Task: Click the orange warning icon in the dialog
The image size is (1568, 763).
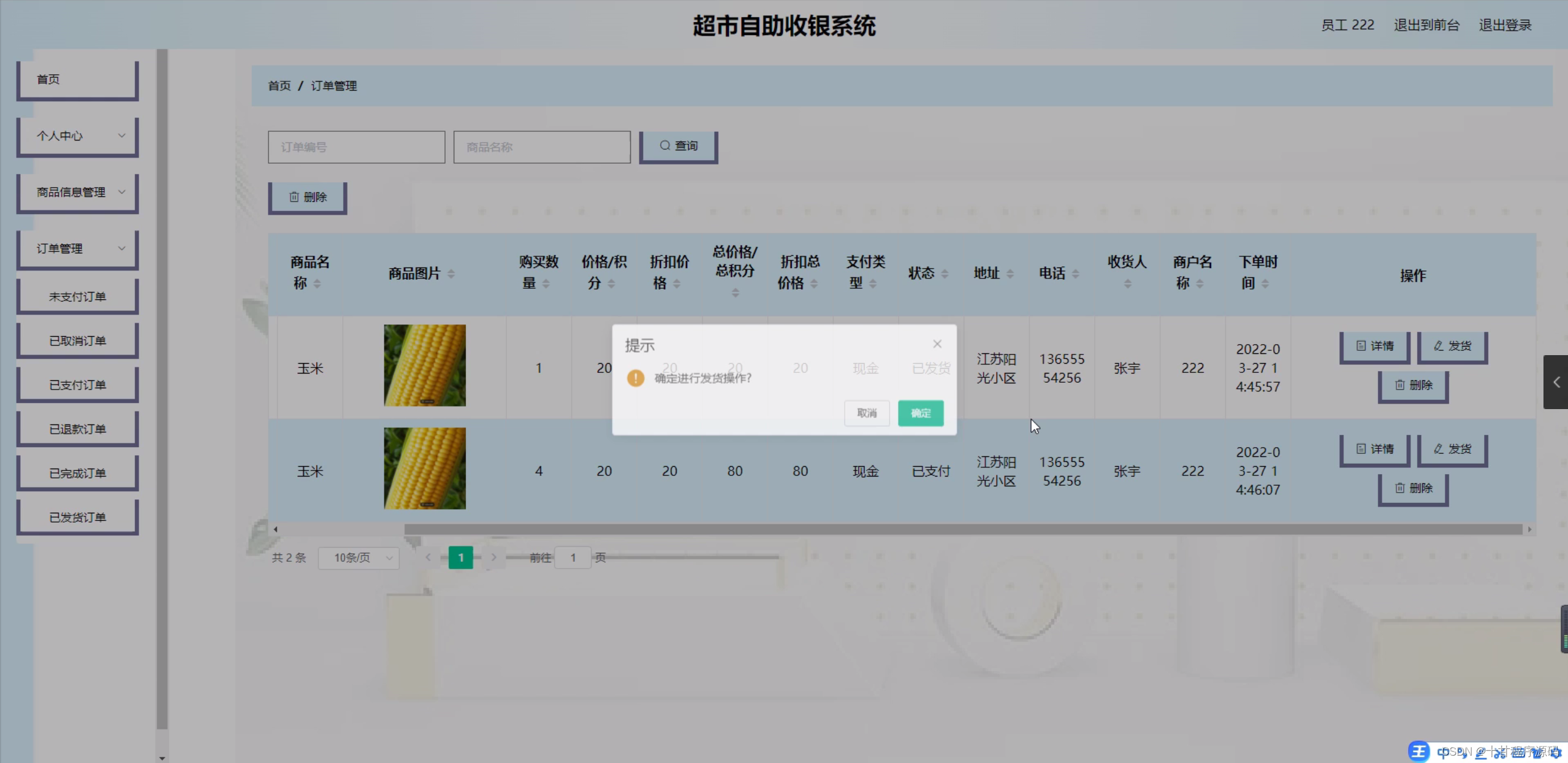Action: (636, 378)
